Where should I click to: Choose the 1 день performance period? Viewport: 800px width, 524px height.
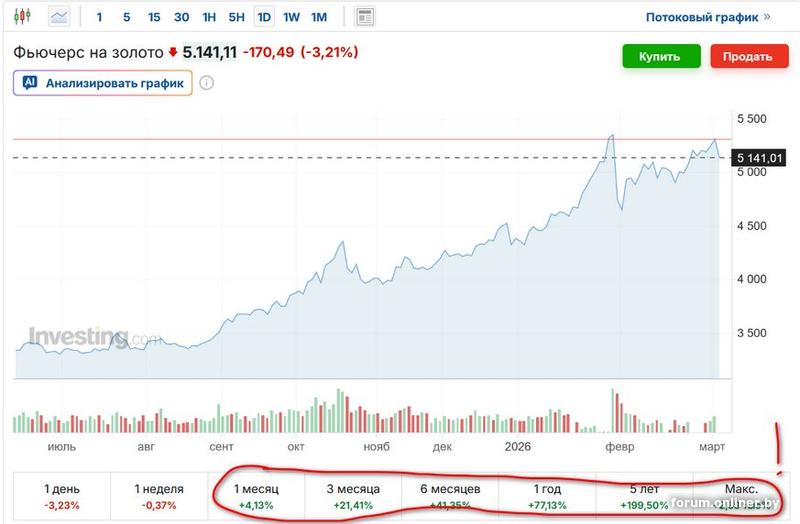(x=62, y=495)
